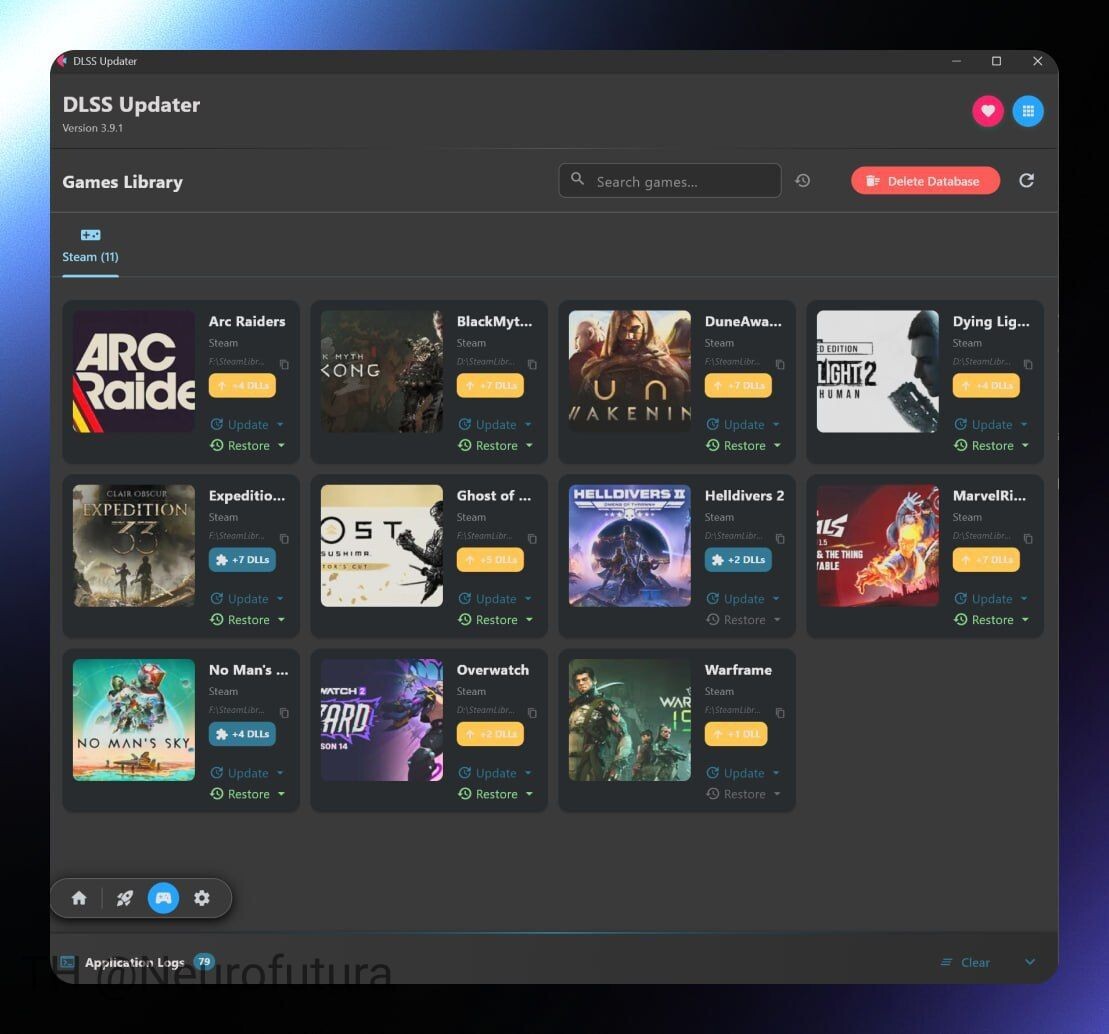Click the 79 log count badge
This screenshot has height=1034, width=1109.
(204, 962)
